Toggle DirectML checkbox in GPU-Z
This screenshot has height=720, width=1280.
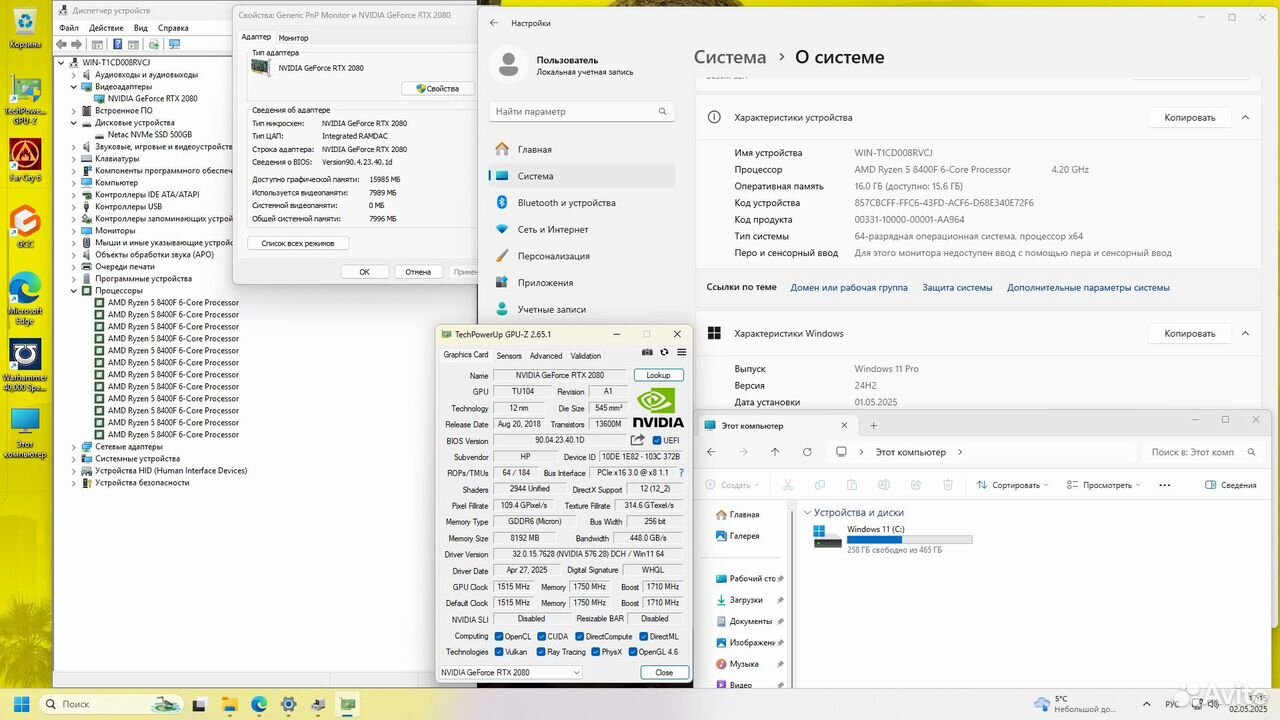(643, 636)
